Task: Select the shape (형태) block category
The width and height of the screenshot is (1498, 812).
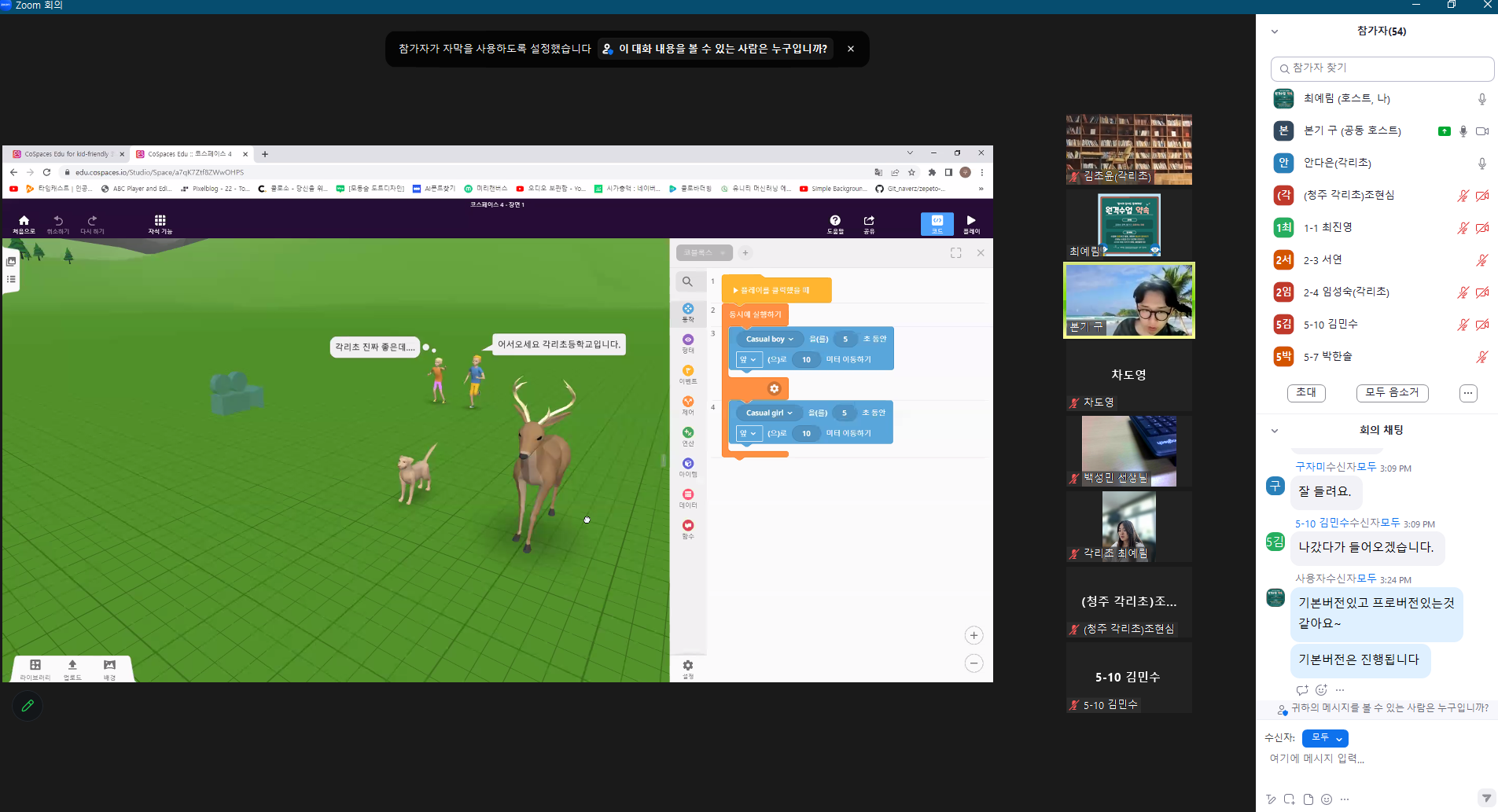Action: pyautogui.click(x=688, y=344)
